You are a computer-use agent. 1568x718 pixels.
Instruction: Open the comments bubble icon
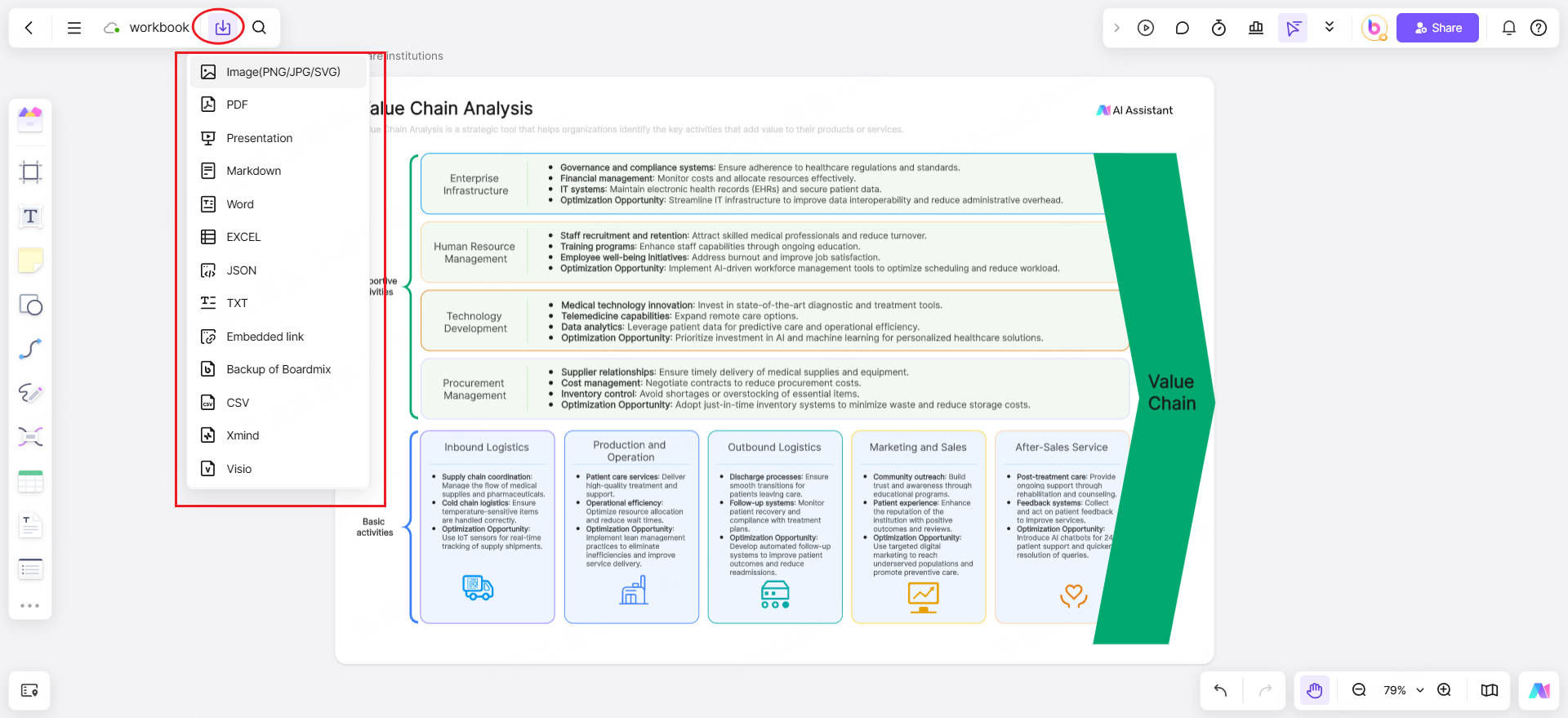(1182, 28)
